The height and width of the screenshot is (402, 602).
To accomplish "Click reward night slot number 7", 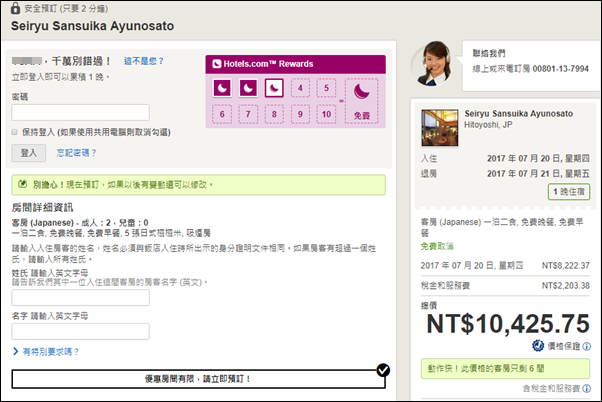I will point(248,114).
